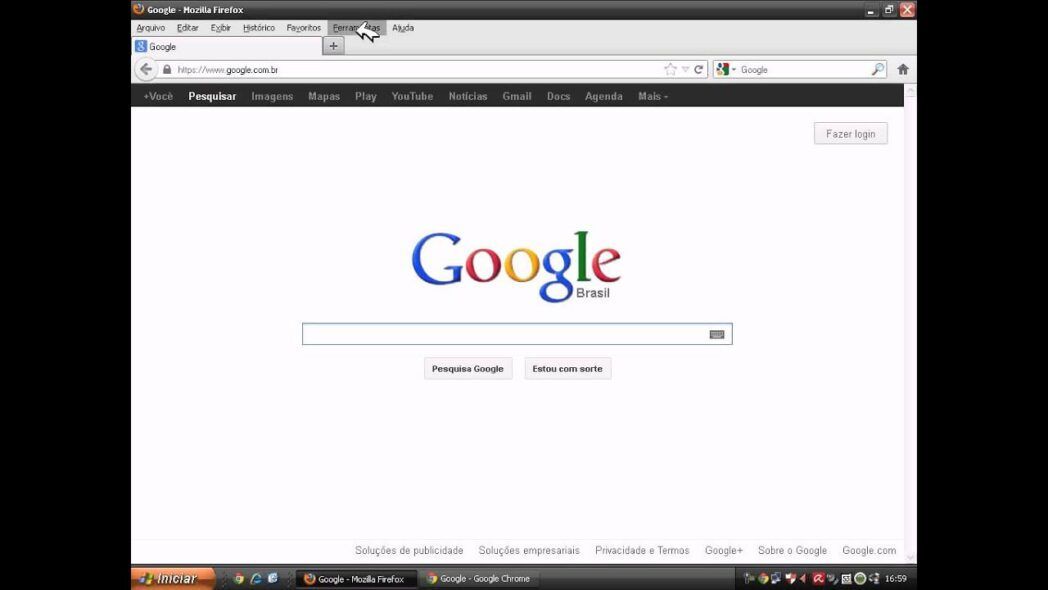
Task: Click the address bar URL field
Action: pos(418,69)
